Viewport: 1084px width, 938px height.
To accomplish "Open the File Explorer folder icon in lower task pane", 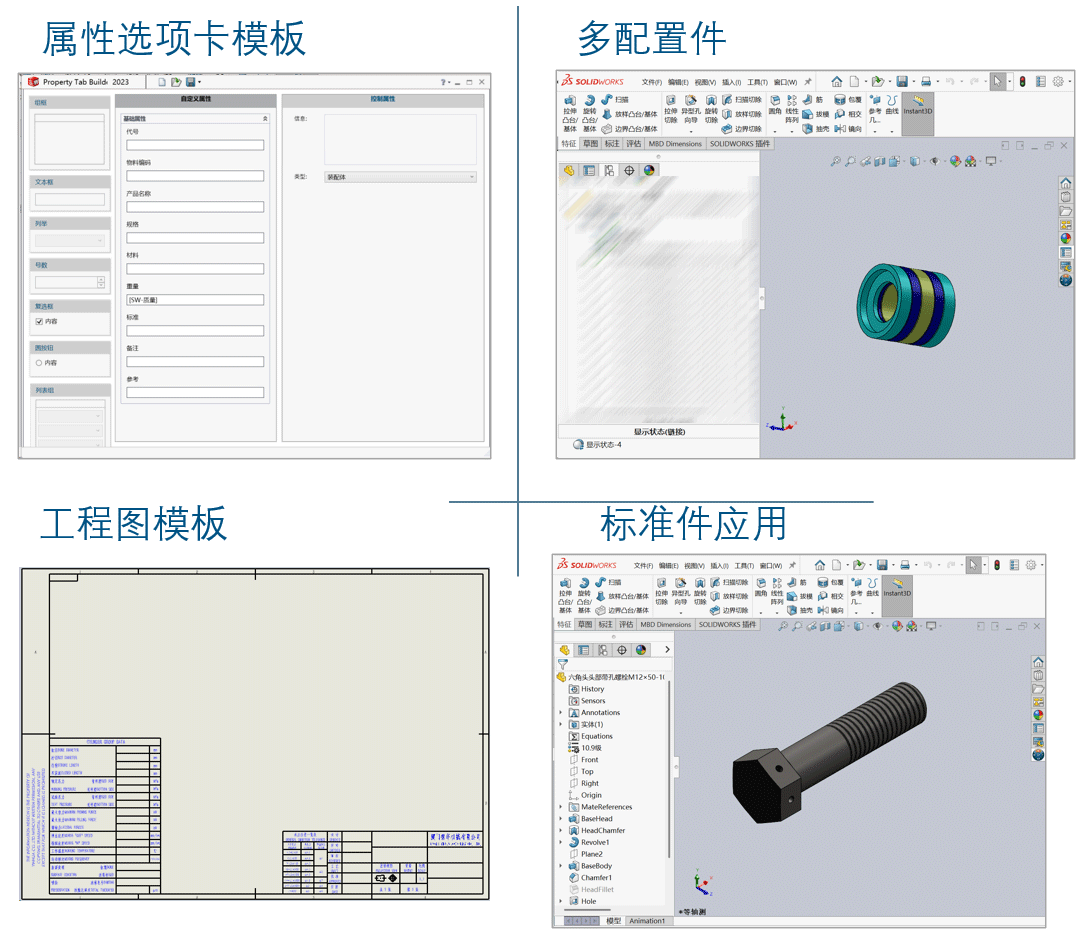I will point(1038,688).
